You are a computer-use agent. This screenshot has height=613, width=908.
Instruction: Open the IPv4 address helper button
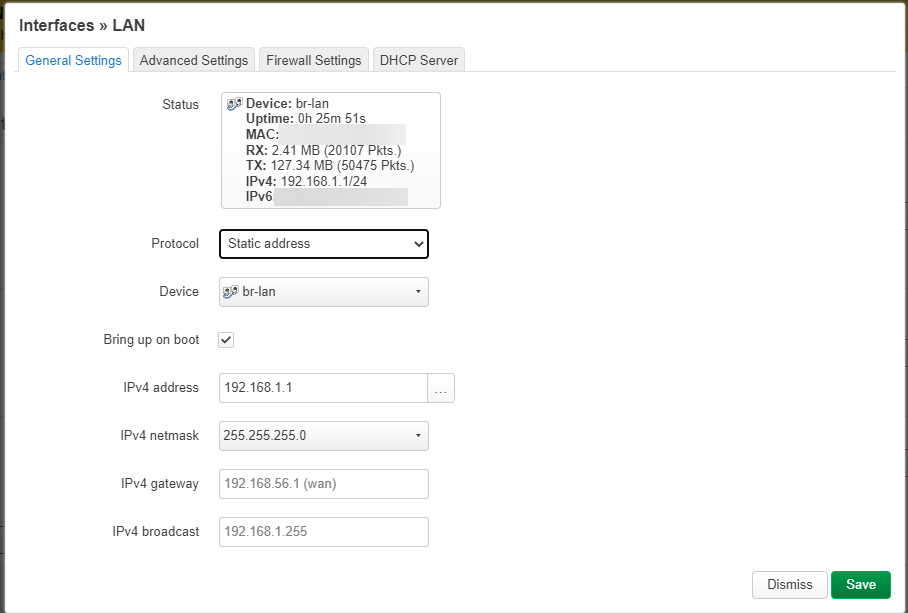click(x=440, y=388)
